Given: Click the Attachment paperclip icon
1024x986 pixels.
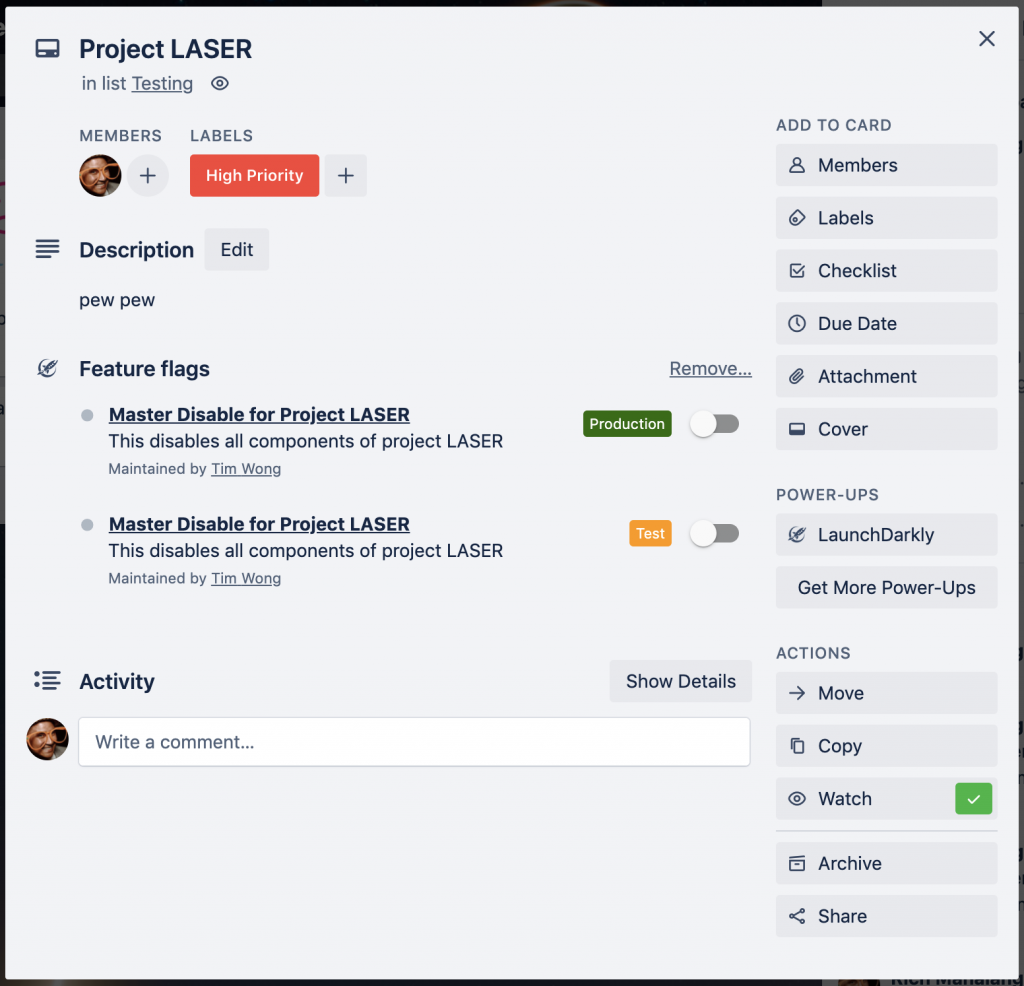Looking at the screenshot, I should [x=796, y=376].
